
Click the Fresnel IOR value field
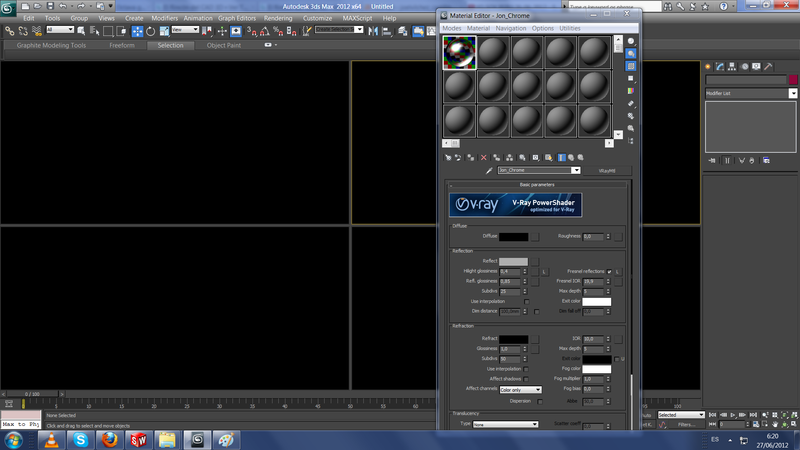point(593,282)
